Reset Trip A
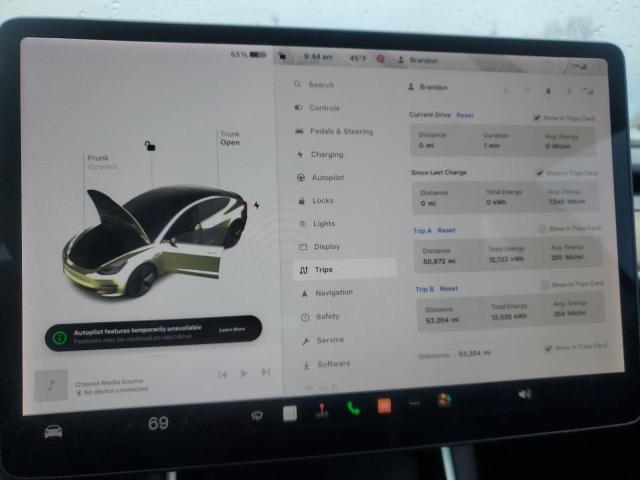 (x=447, y=230)
